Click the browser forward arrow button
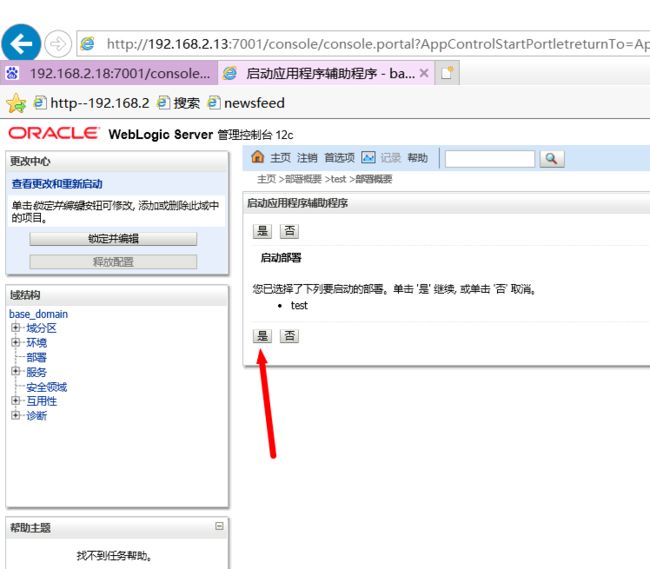 click(x=58, y=44)
